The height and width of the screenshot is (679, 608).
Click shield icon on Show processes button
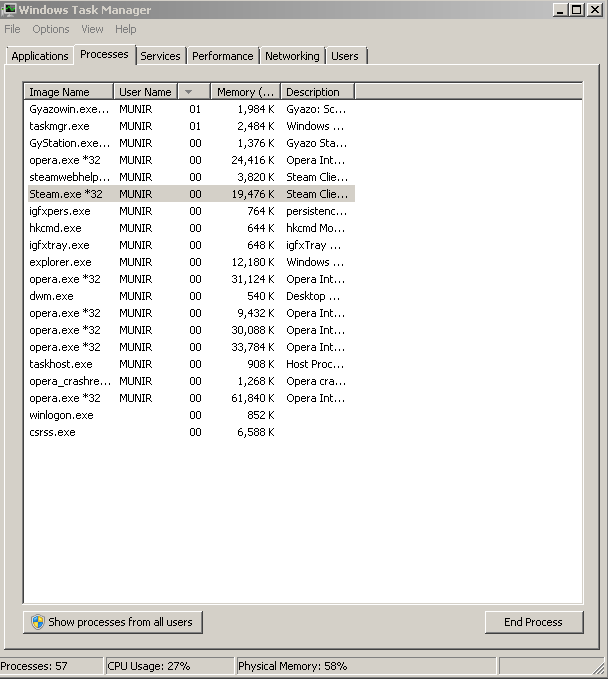tap(38, 622)
